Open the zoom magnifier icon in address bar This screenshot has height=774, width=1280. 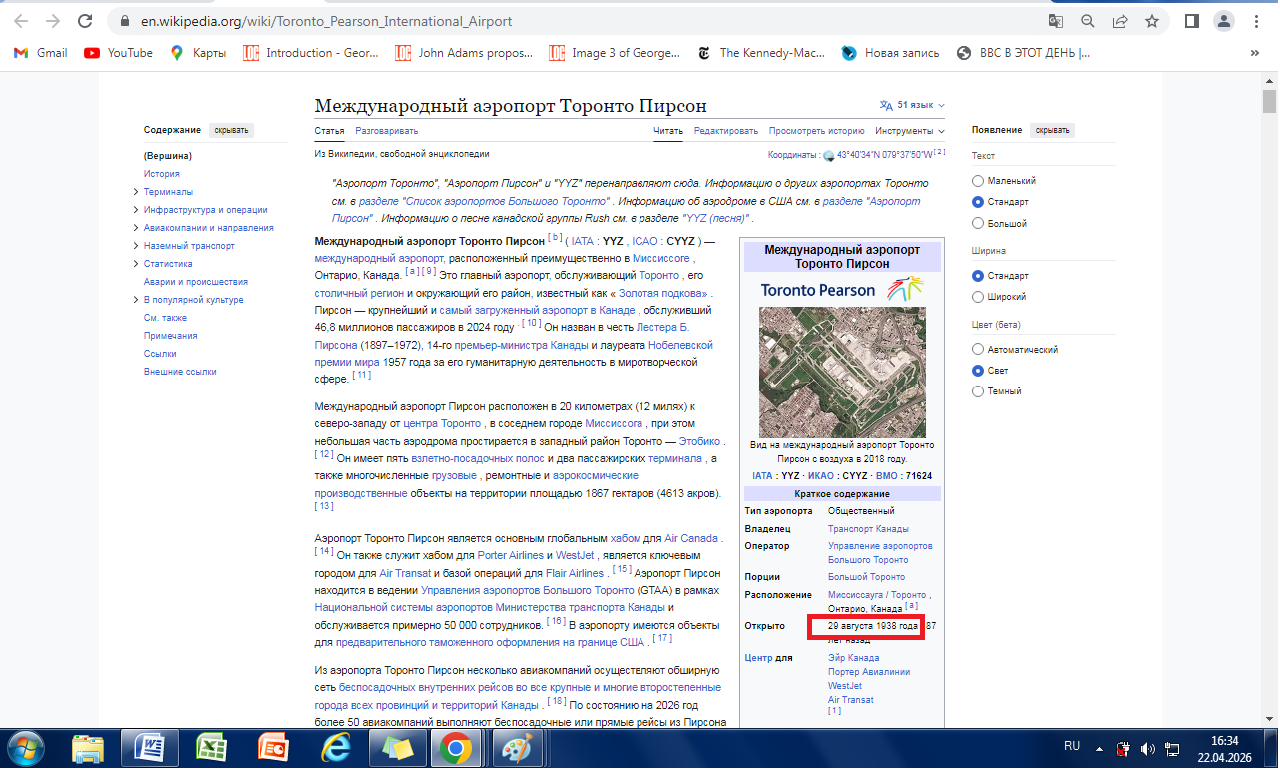pos(1088,21)
